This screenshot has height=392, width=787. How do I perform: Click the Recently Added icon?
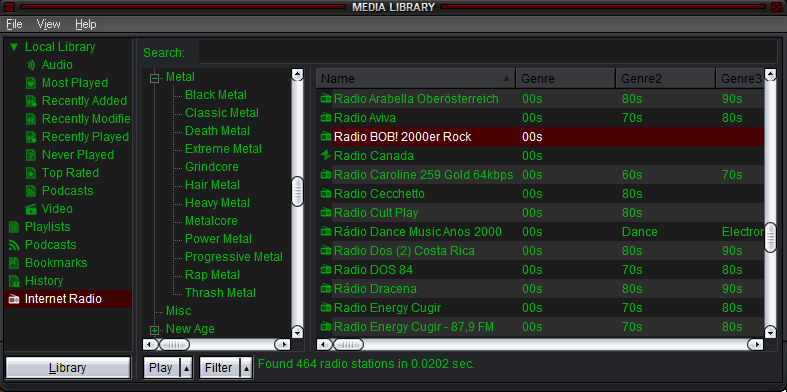tap(31, 101)
